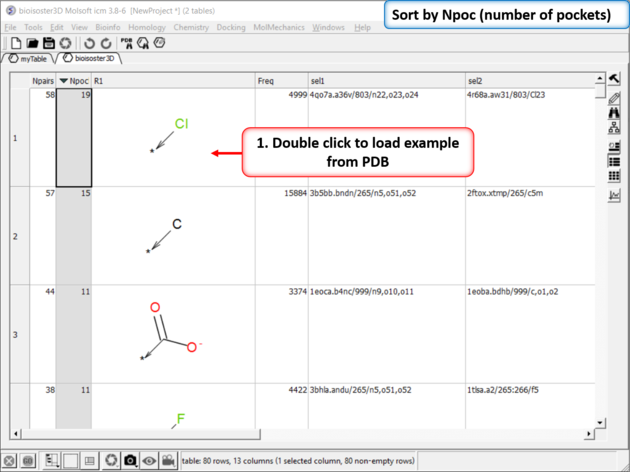Click the plot chart icon in right sidebar

point(614,196)
